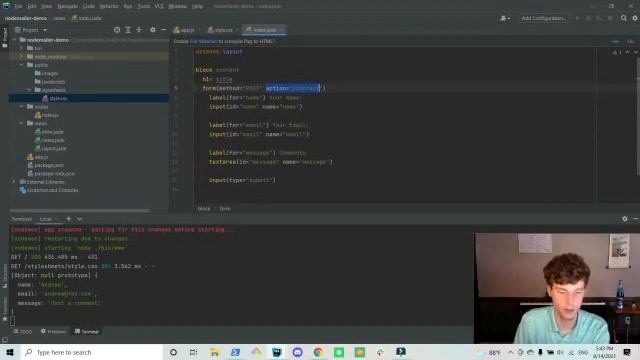Open error.jade in project tree
640x360 pixels.
coord(49,132)
